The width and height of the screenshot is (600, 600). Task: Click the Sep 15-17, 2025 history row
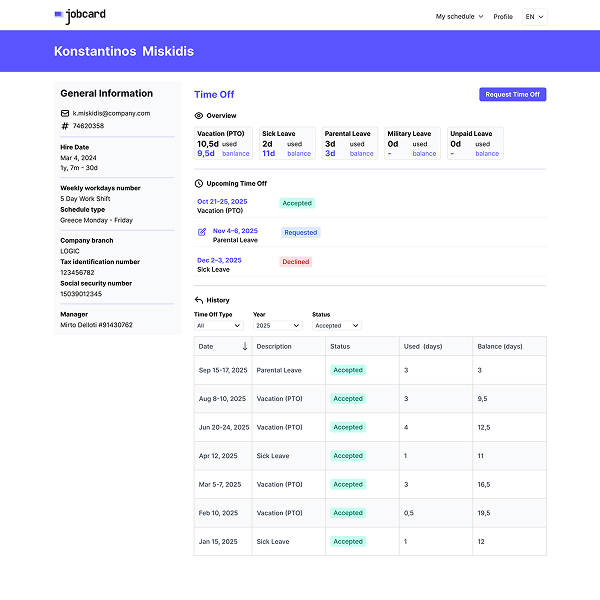tap(370, 370)
